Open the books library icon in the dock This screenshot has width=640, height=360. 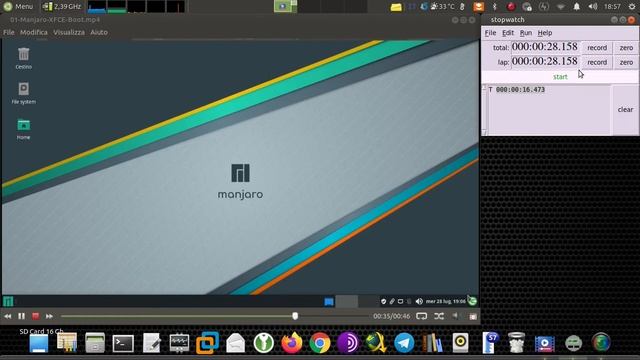(x=432, y=343)
